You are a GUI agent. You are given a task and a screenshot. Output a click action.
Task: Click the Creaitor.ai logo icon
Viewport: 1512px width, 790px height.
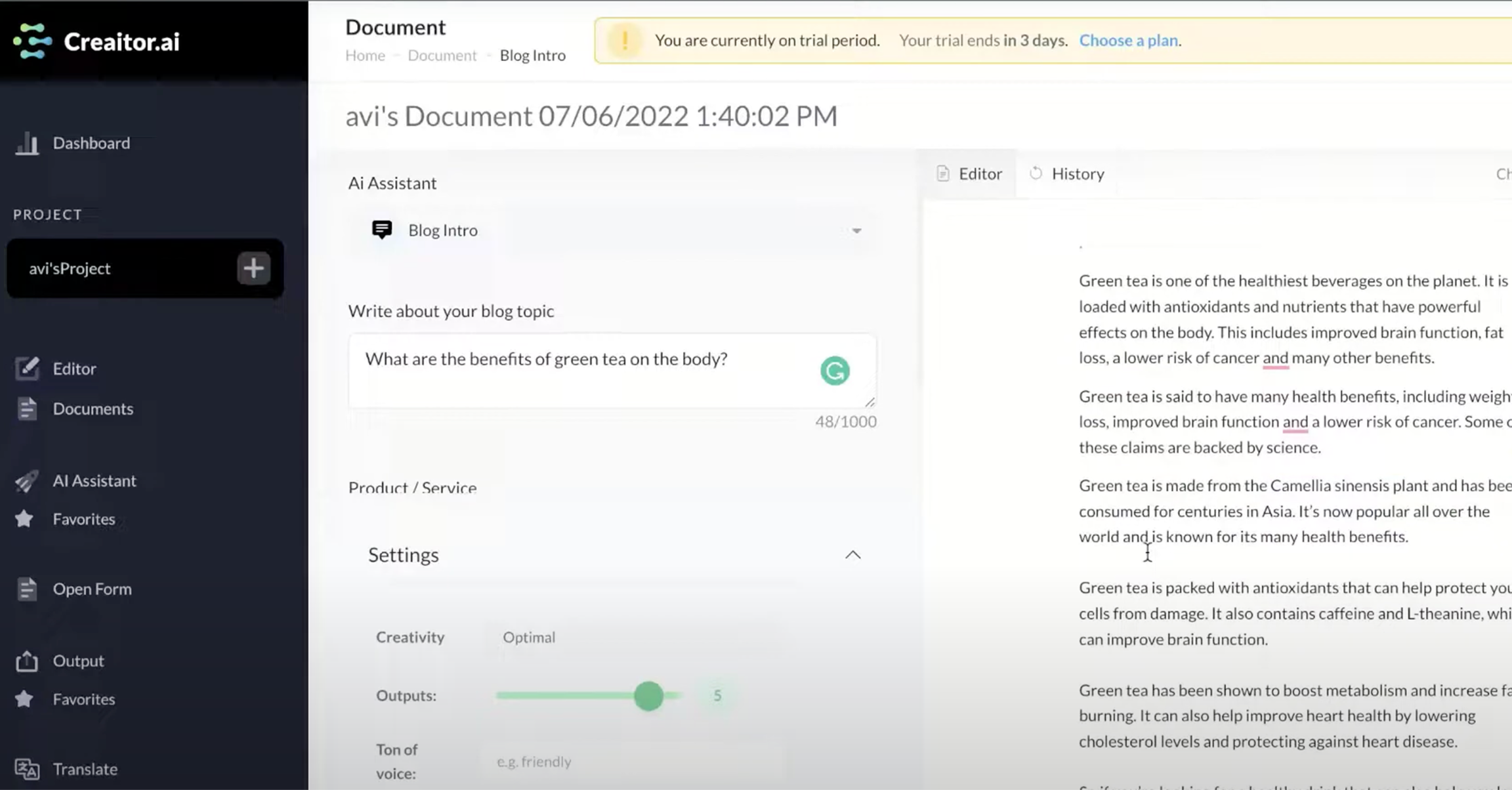tap(32, 41)
